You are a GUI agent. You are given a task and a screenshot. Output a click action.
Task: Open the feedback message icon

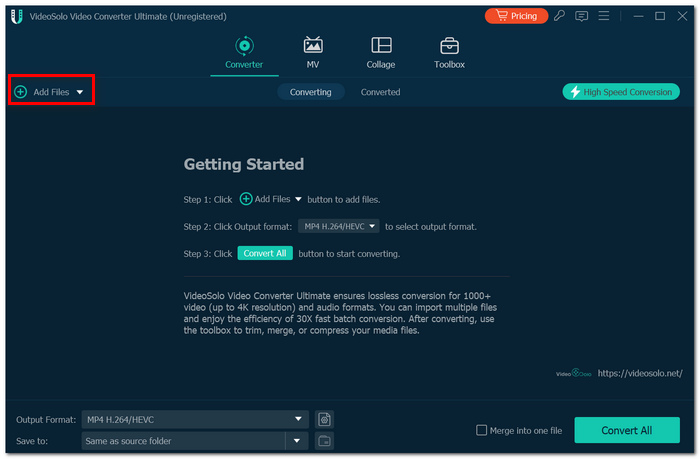pyautogui.click(x=581, y=17)
